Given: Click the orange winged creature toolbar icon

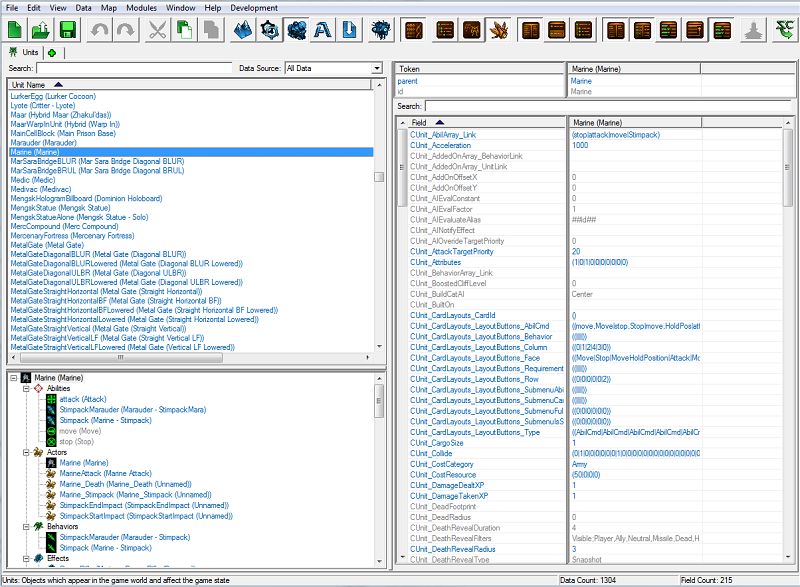Looking at the screenshot, I should pos(498,30).
